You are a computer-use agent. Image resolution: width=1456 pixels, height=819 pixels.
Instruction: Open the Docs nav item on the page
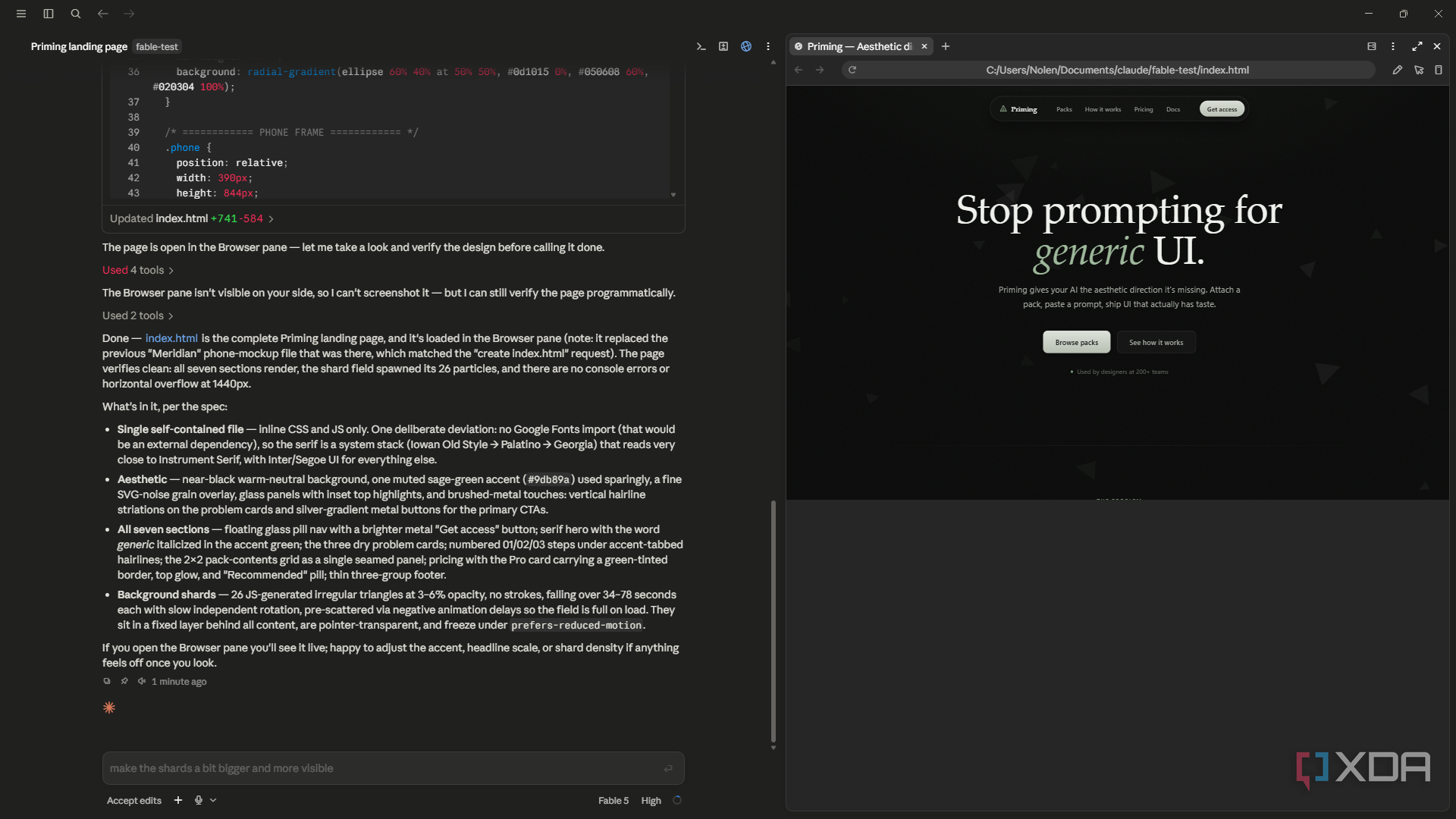coord(1173,109)
